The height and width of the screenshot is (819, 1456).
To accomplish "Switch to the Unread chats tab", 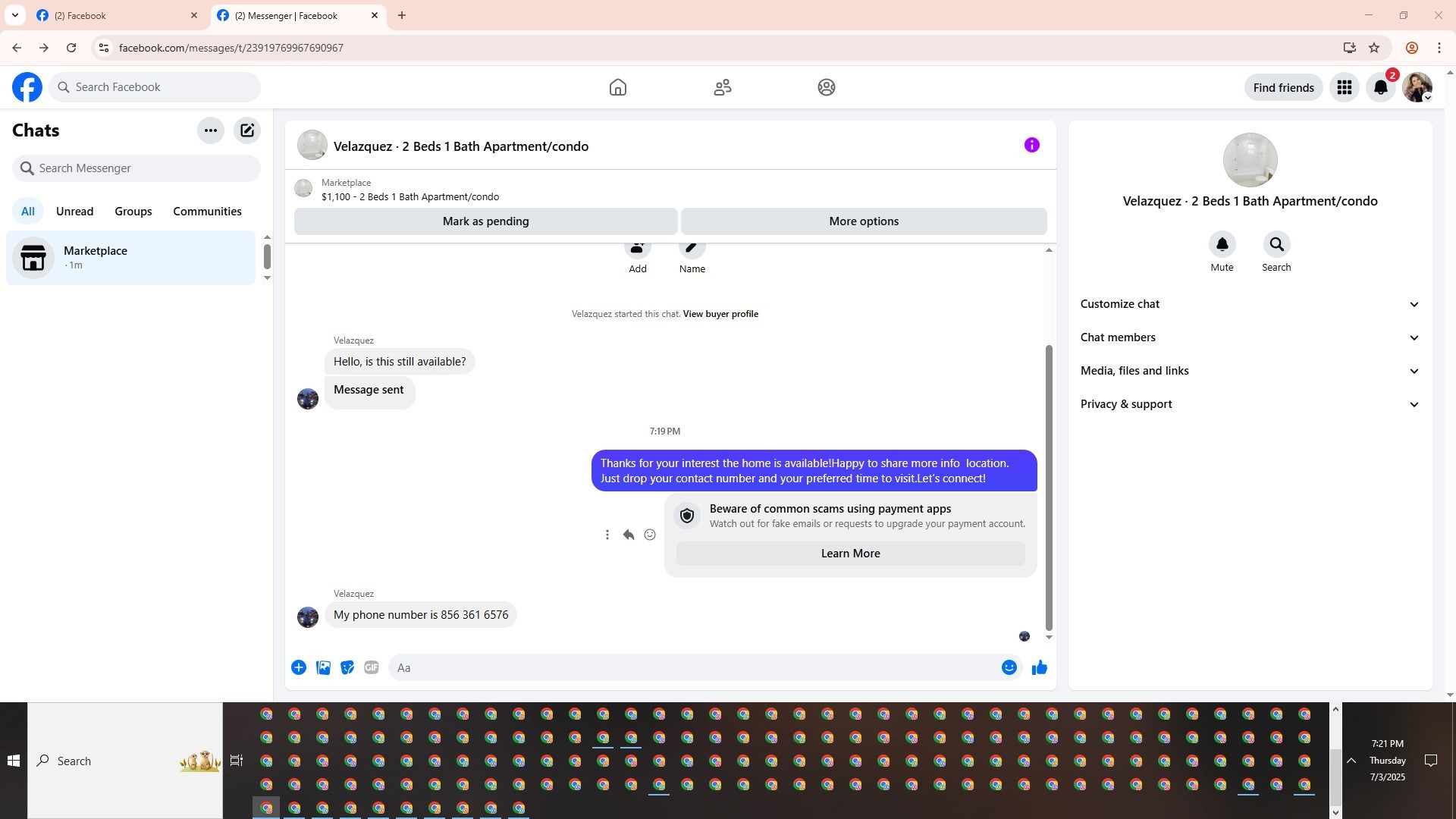I will (74, 212).
